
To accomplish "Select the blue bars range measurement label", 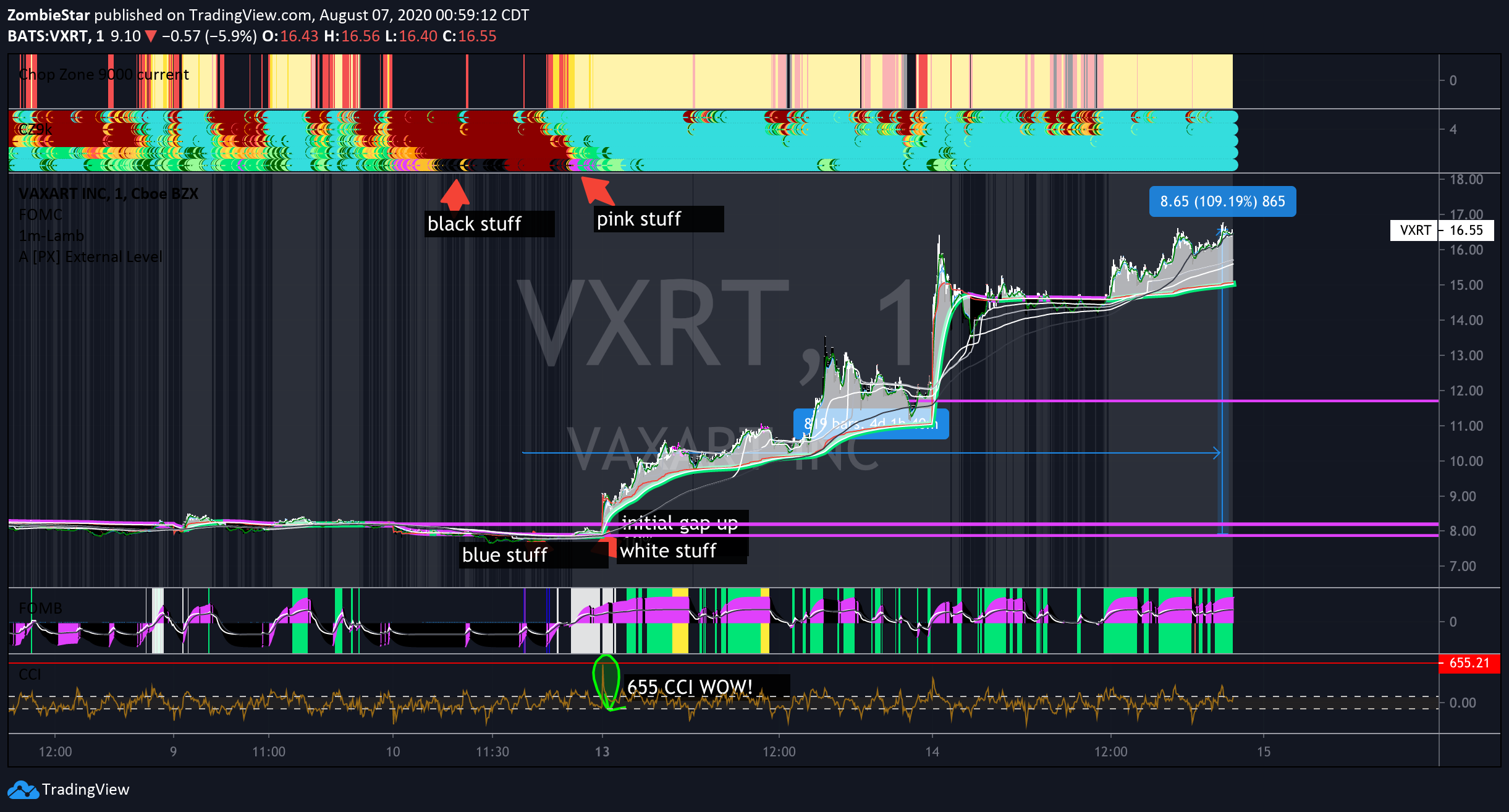I will (x=871, y=424).
